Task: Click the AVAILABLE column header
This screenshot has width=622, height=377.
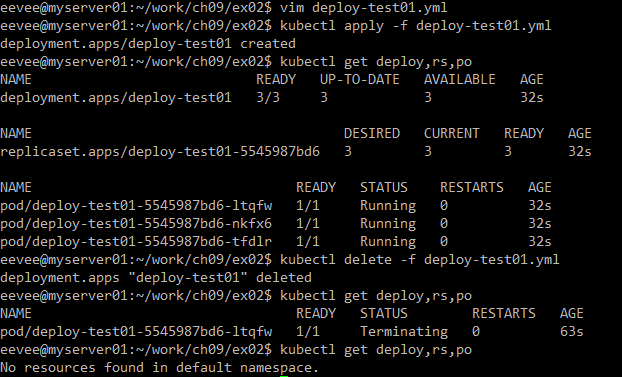Action: [459, 80]
